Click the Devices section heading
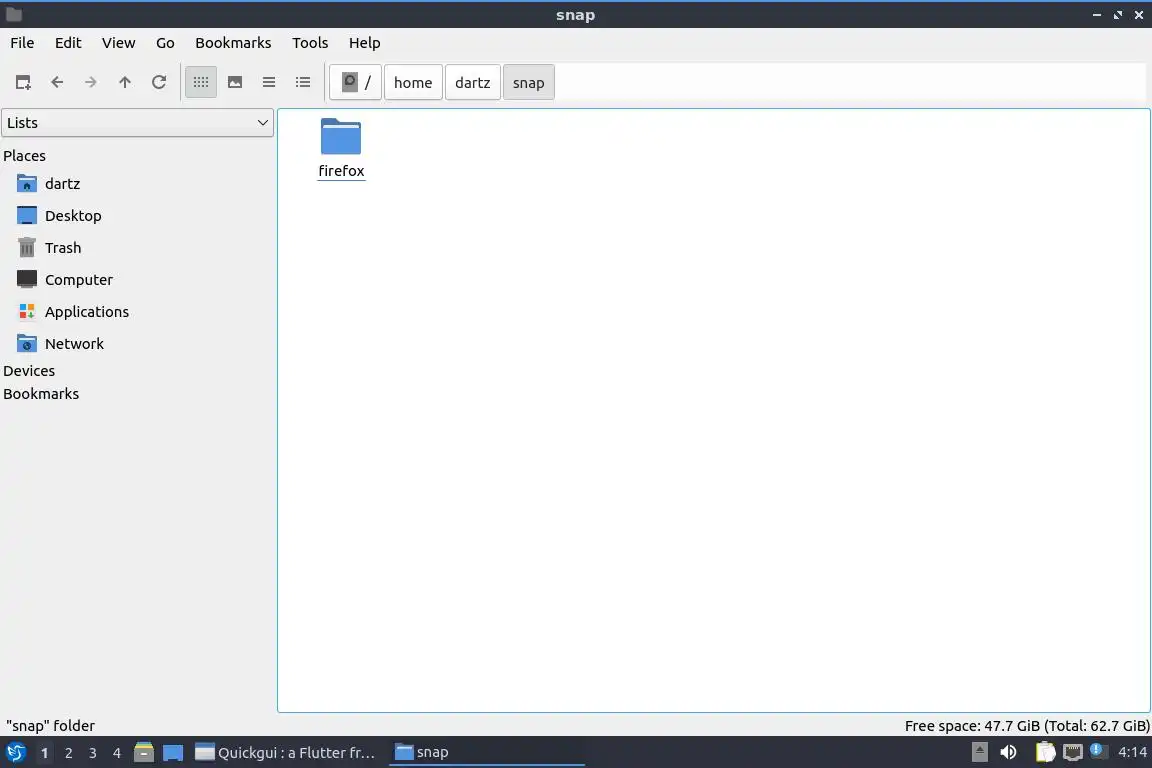This screenshot has width=1152, height=768. (29, 370)
